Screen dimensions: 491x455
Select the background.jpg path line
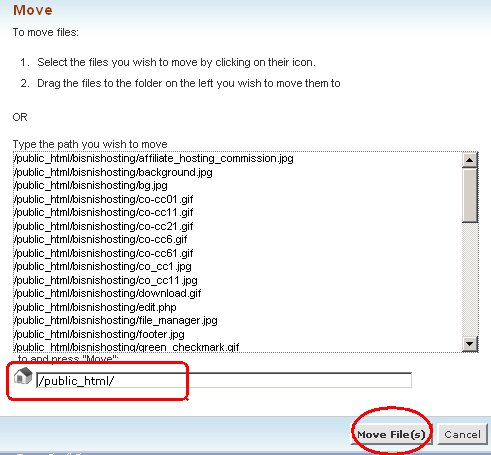[113, 172]
